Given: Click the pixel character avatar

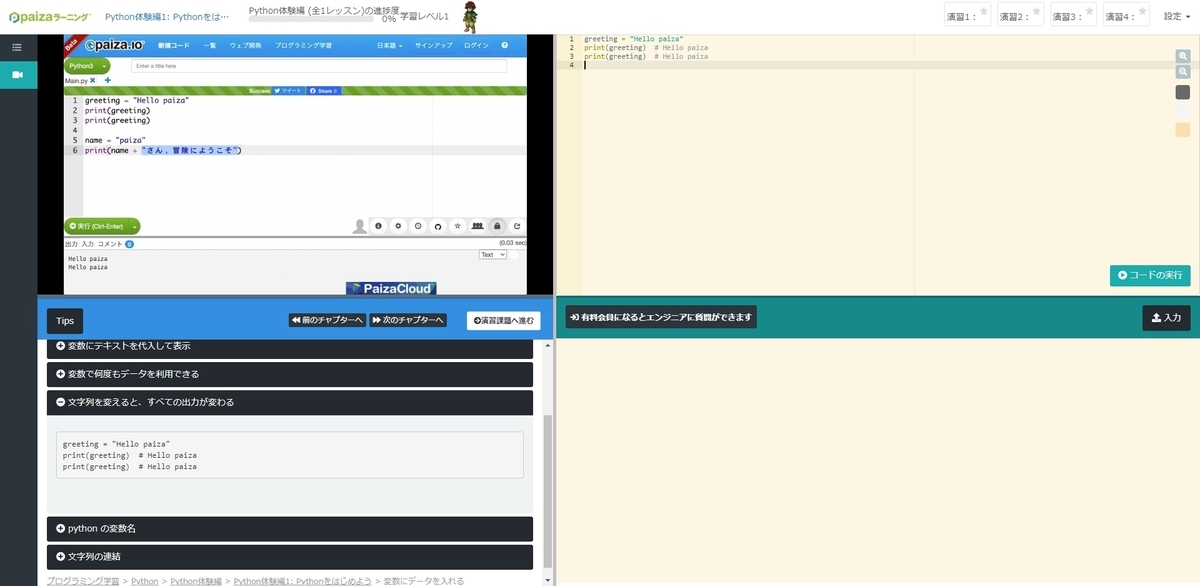Looking at the screenshot, I should click(469, 17).
